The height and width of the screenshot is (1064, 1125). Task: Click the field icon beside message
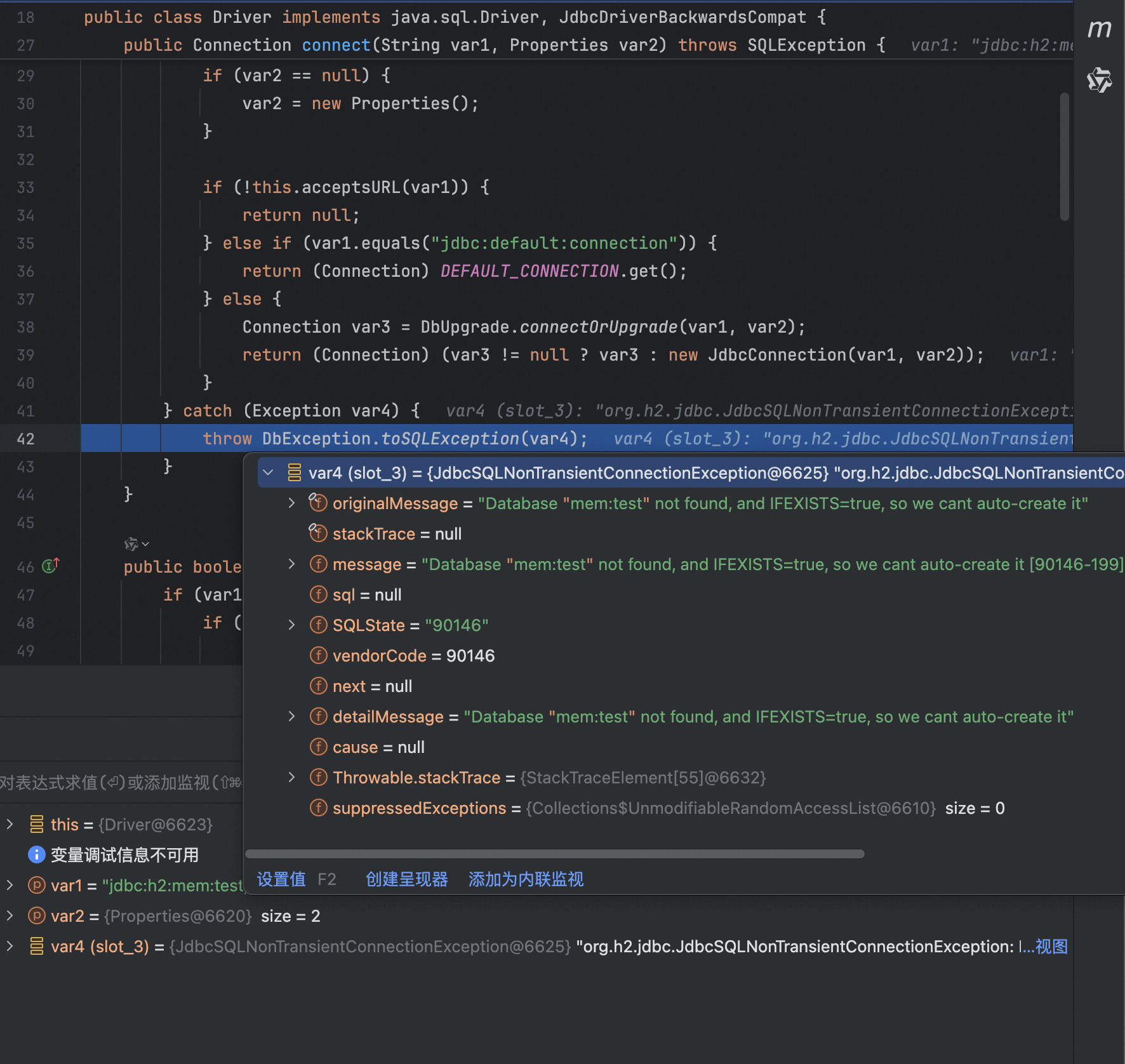click(x=318, y=564)
